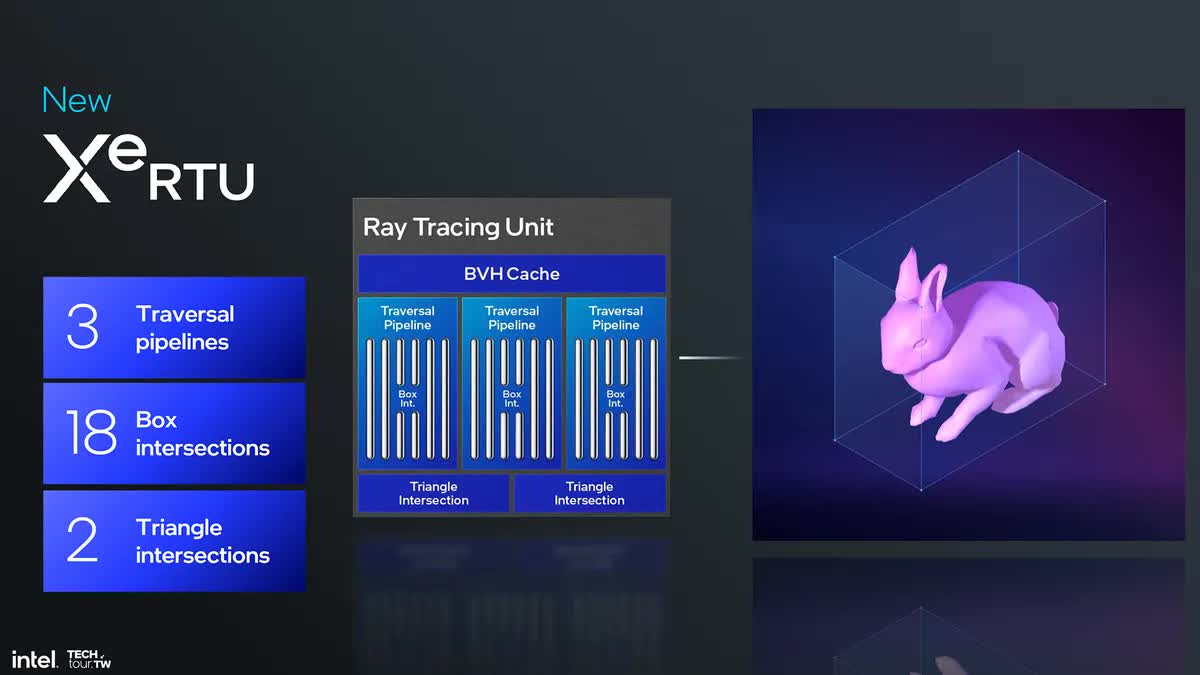This screenshot has width=1200, height=675.
Task: Click the 3 Traversal pipelines tile
Action: (174, 328)
